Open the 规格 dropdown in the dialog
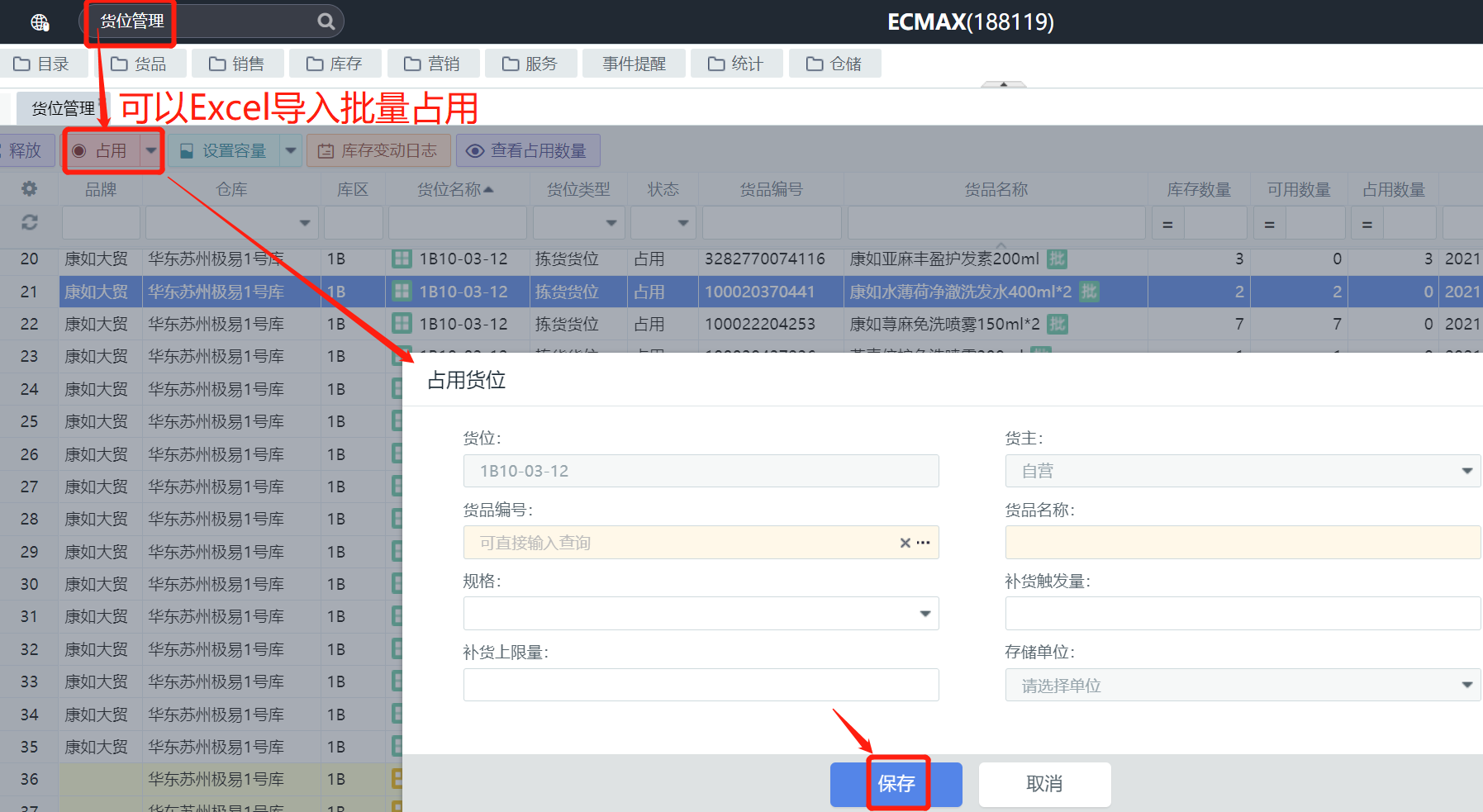The width and height of the screenshot is (1483, 812). [x=701, y=614]
